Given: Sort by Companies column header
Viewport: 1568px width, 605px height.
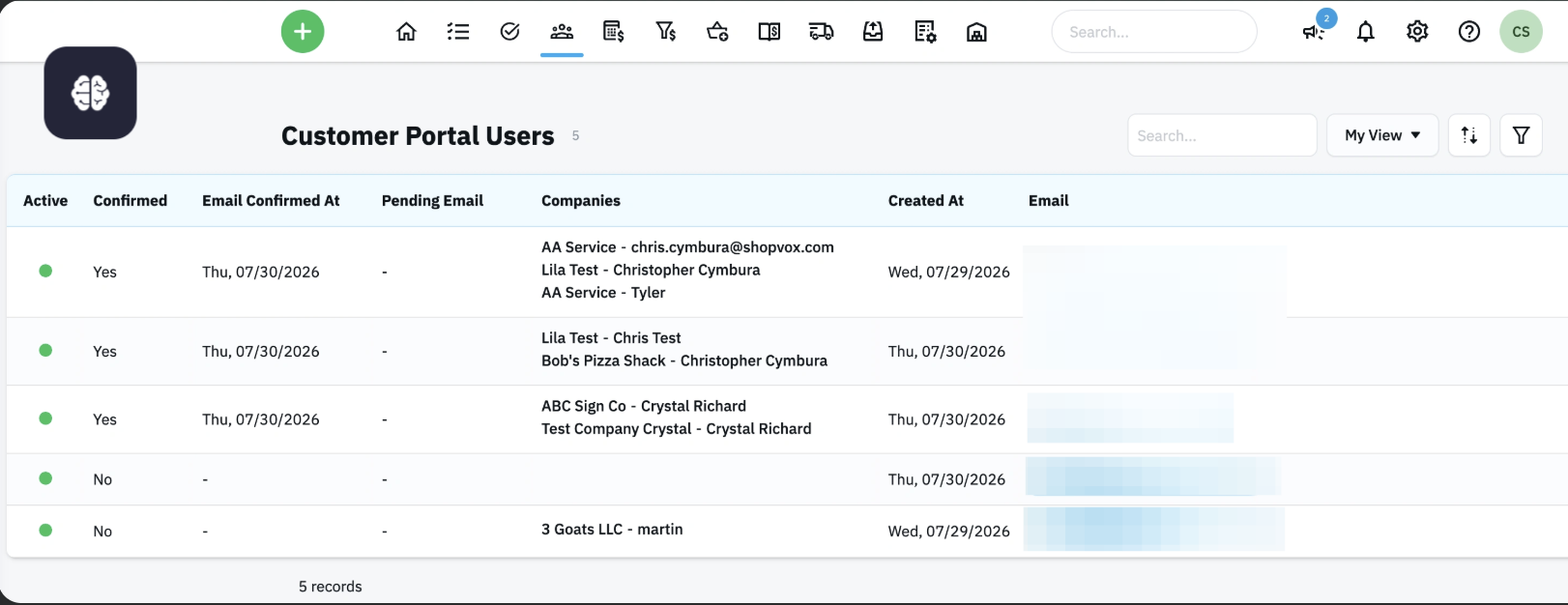Looking at the screenshot, I should point(581,201).
